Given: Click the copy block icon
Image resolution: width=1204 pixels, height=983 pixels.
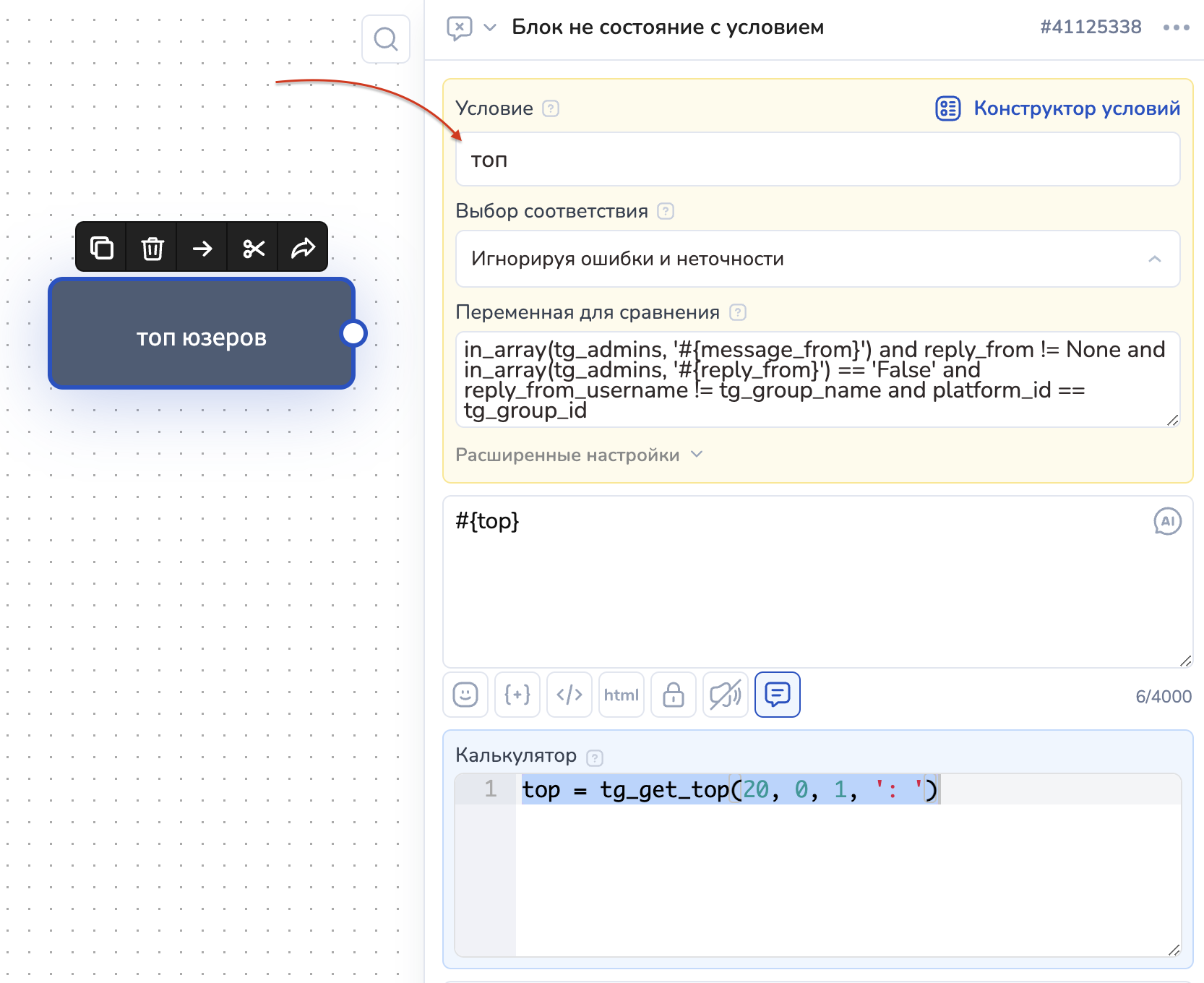Looking at the screenshot, I should coord(101,248).
